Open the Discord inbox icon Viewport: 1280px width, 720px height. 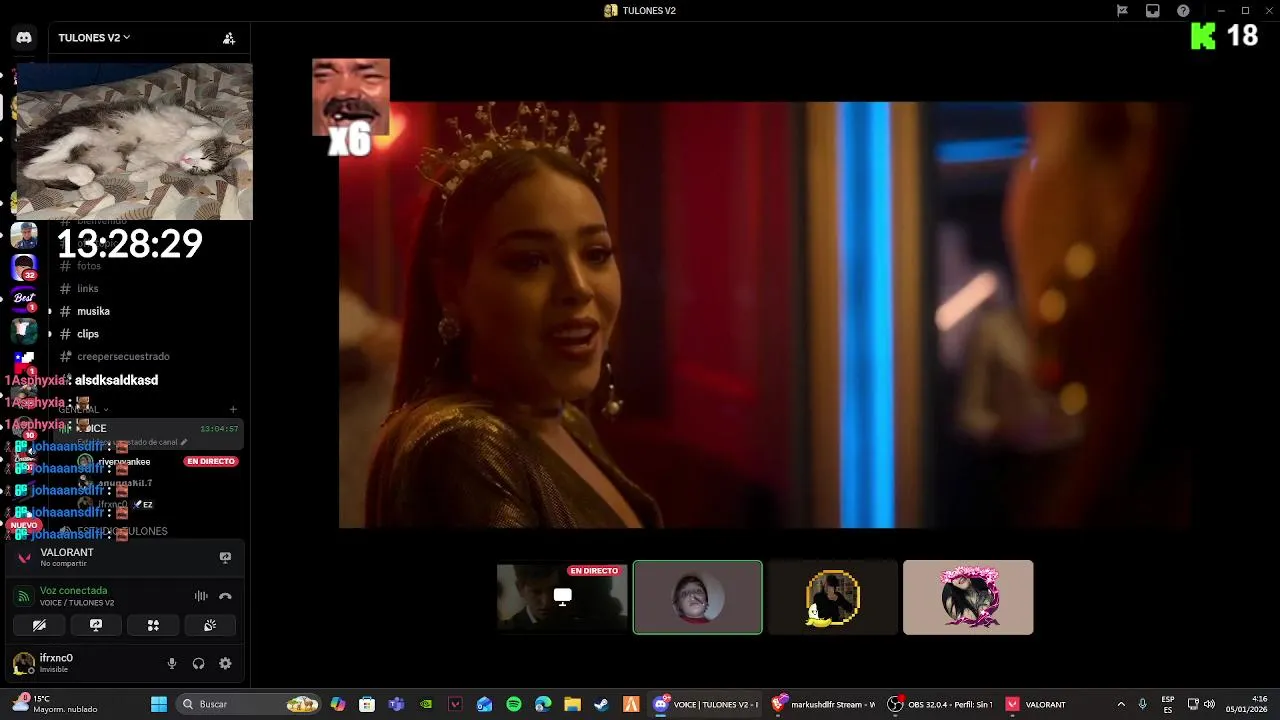click(x=1153, y=11)
